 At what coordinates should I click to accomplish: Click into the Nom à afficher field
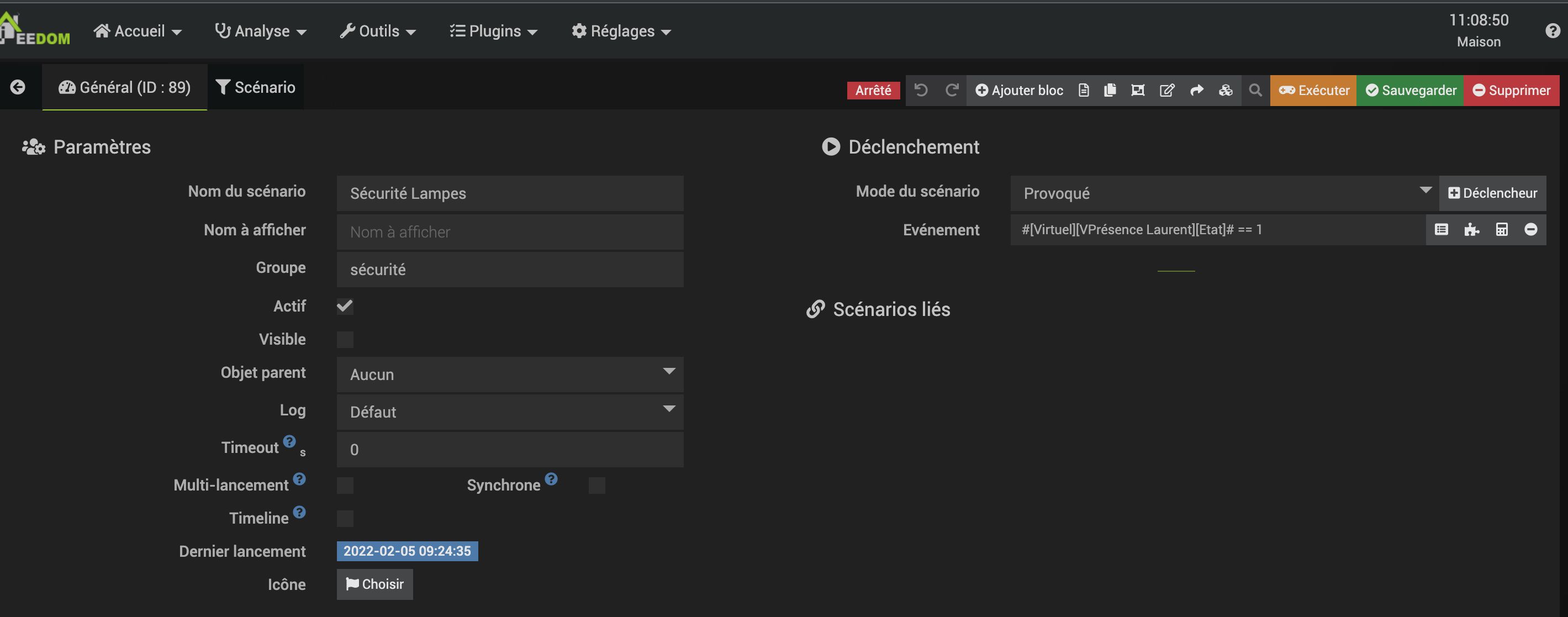pos(509,232)
